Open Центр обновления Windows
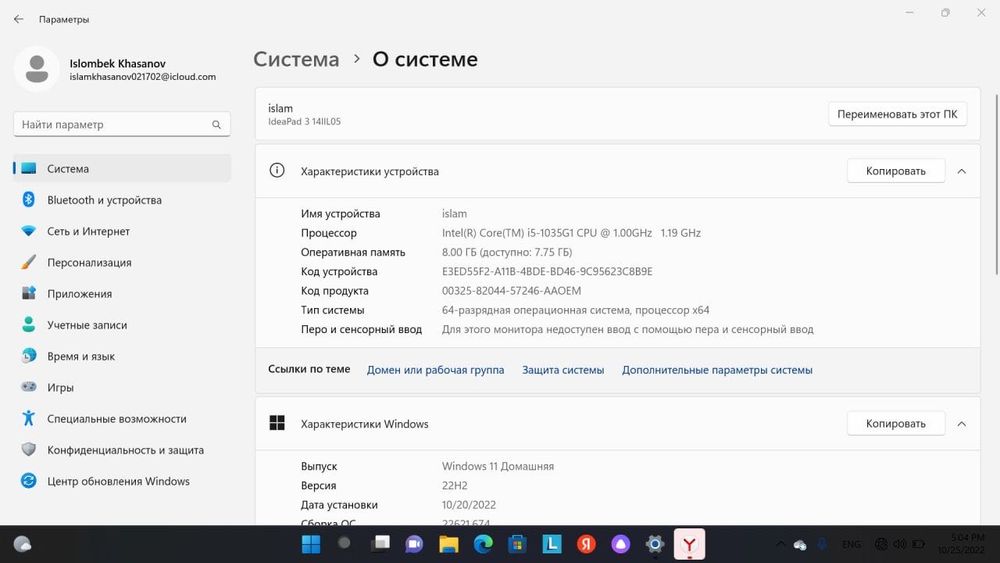This screenshot has width=1000, height=563. [122, 481]
